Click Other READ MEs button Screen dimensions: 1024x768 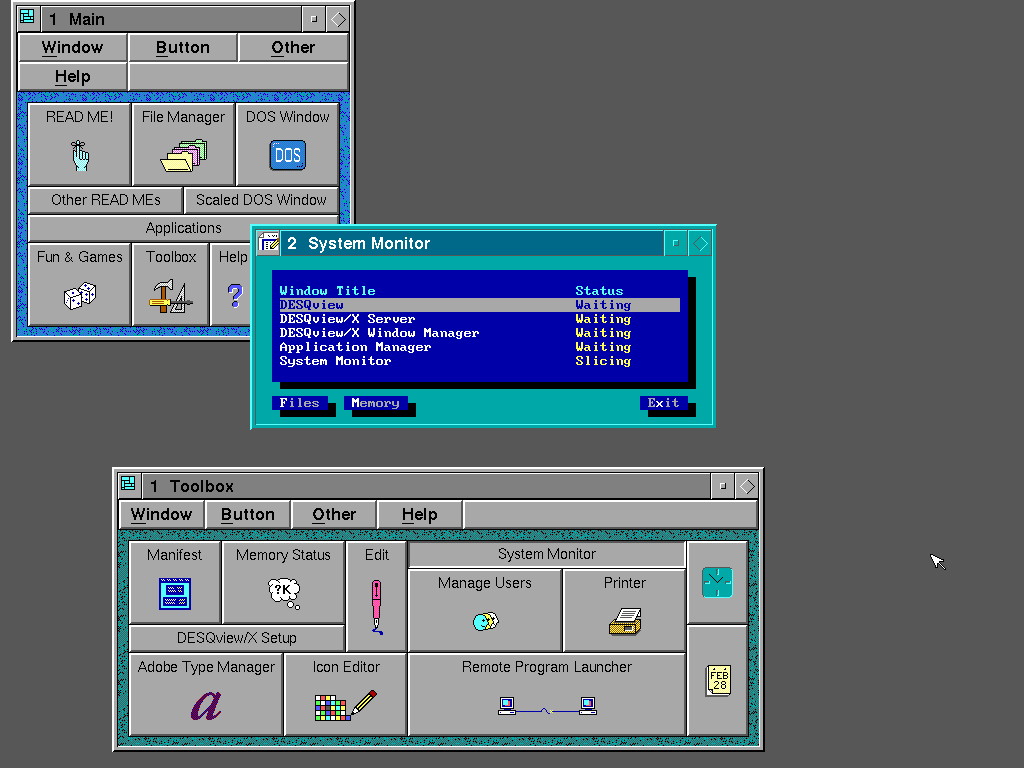pyautogui.click(x=106, y=200)
